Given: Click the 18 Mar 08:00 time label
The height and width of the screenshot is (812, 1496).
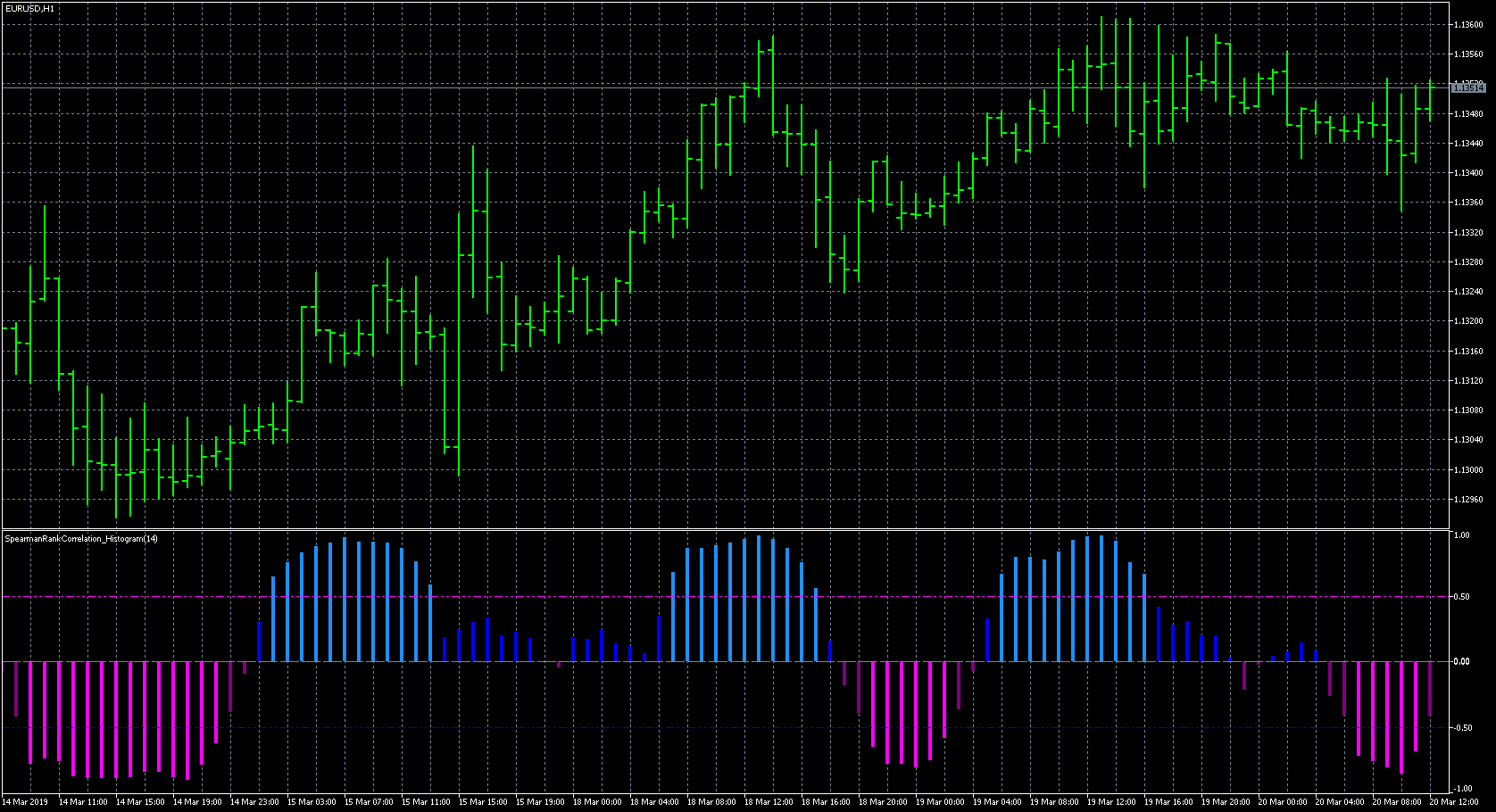Looking at the screenshot, I should tap(711, 802).
